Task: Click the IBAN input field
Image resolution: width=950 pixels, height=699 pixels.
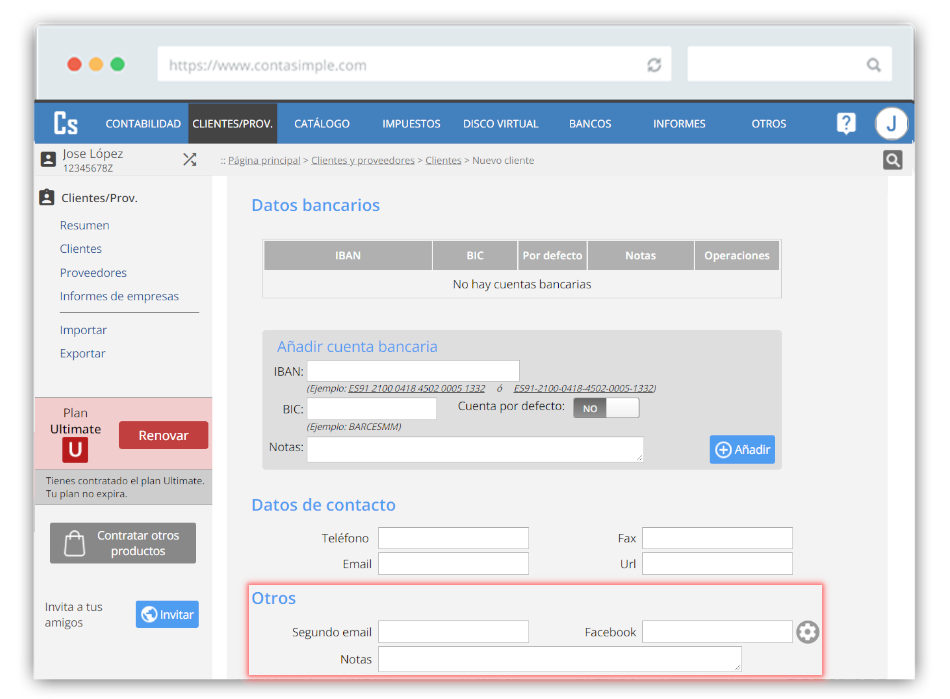Action: pyautogui.click(x=413, y=371)
